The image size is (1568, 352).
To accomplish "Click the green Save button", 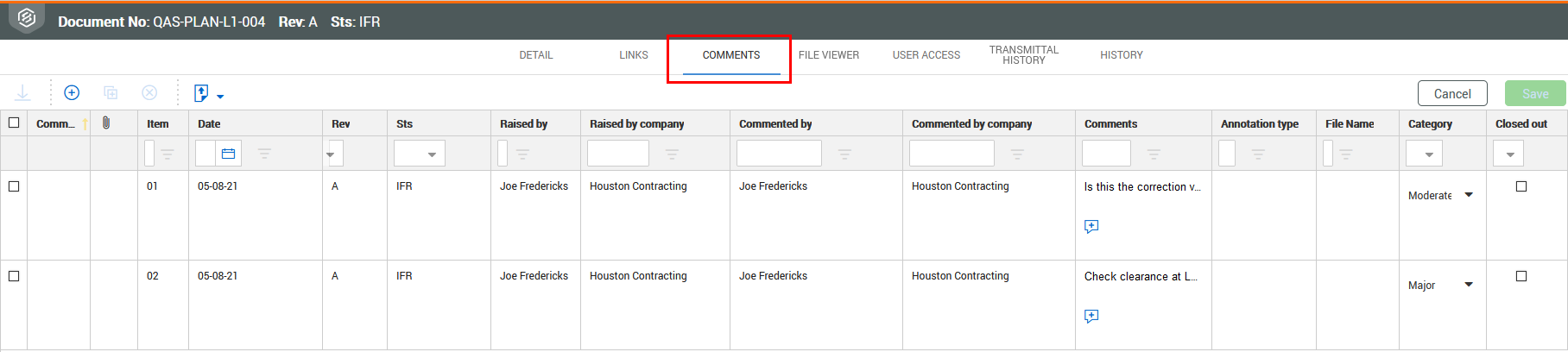I will pos(1534,93).
